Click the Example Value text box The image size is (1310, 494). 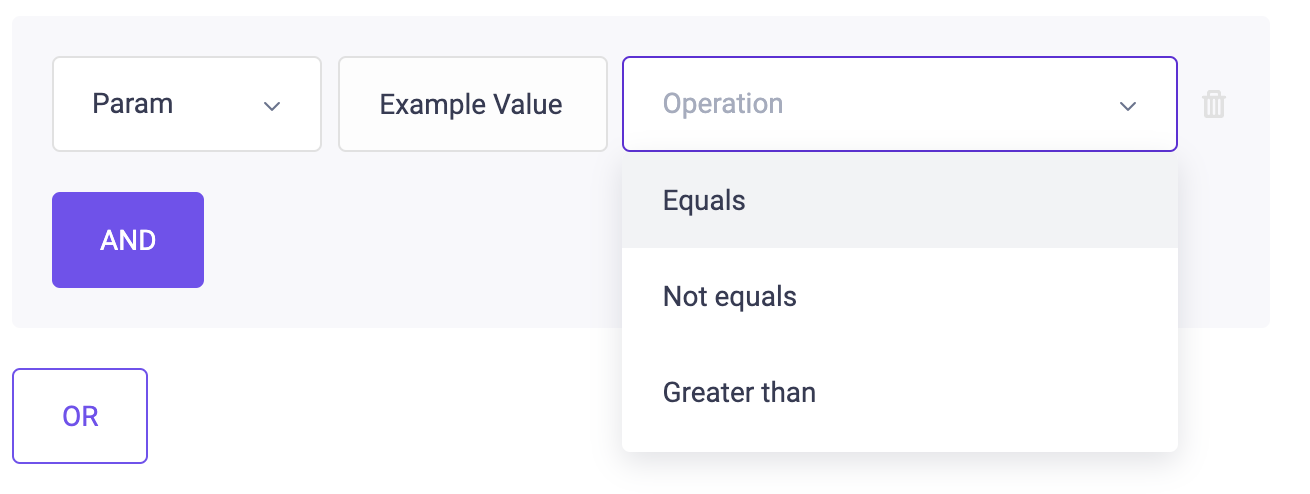pyautogui.click(x=473, y=104)
